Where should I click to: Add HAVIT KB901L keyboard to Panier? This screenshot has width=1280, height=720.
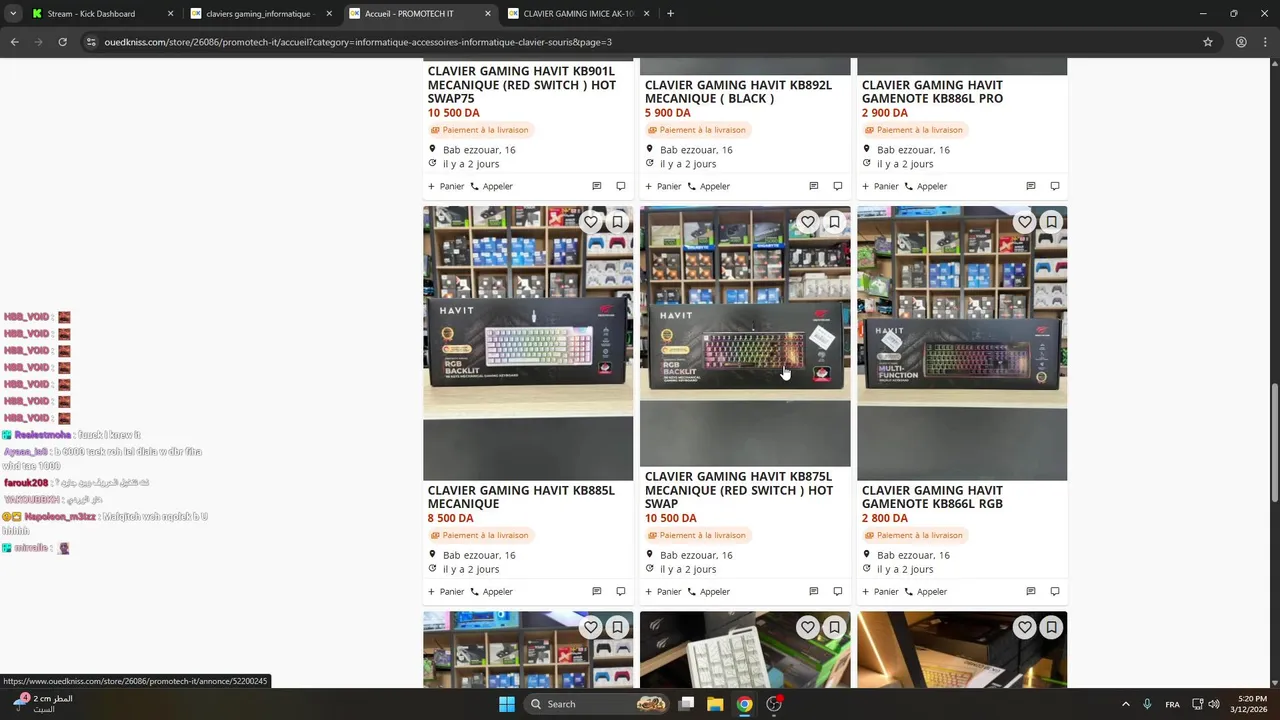coord(446,186)
